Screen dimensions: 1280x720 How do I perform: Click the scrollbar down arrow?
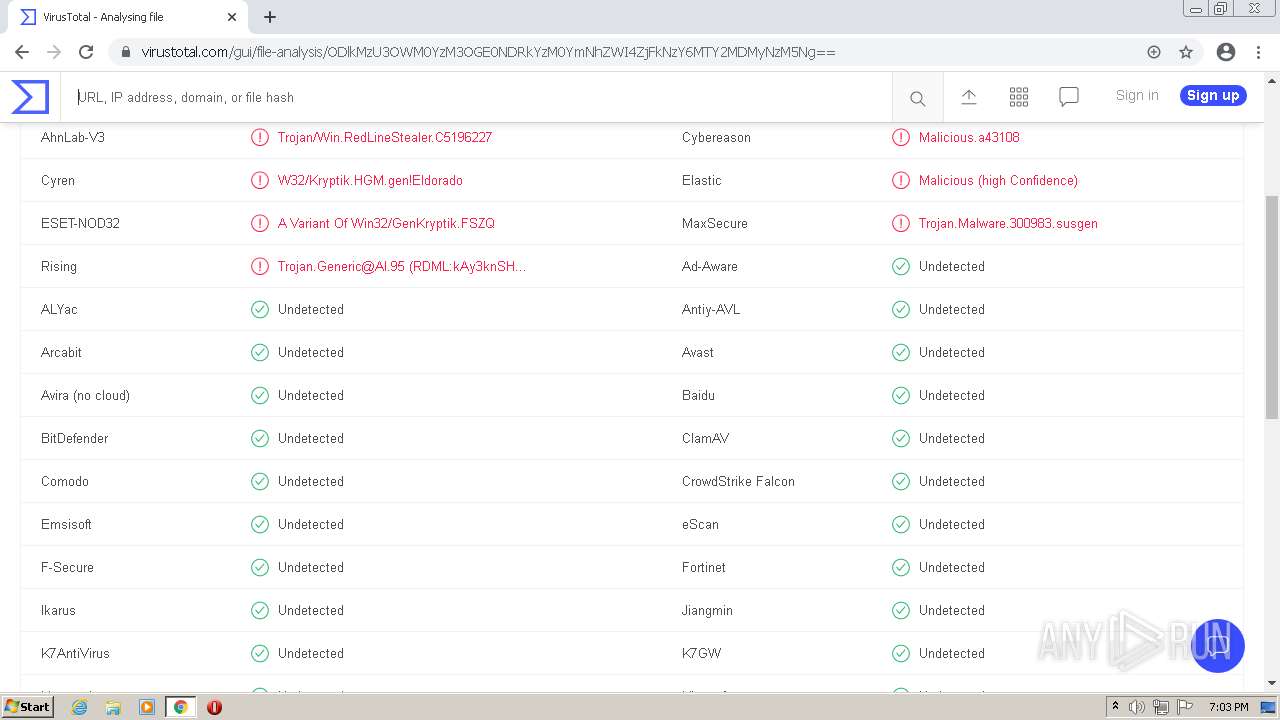[x=1272, y=682]
